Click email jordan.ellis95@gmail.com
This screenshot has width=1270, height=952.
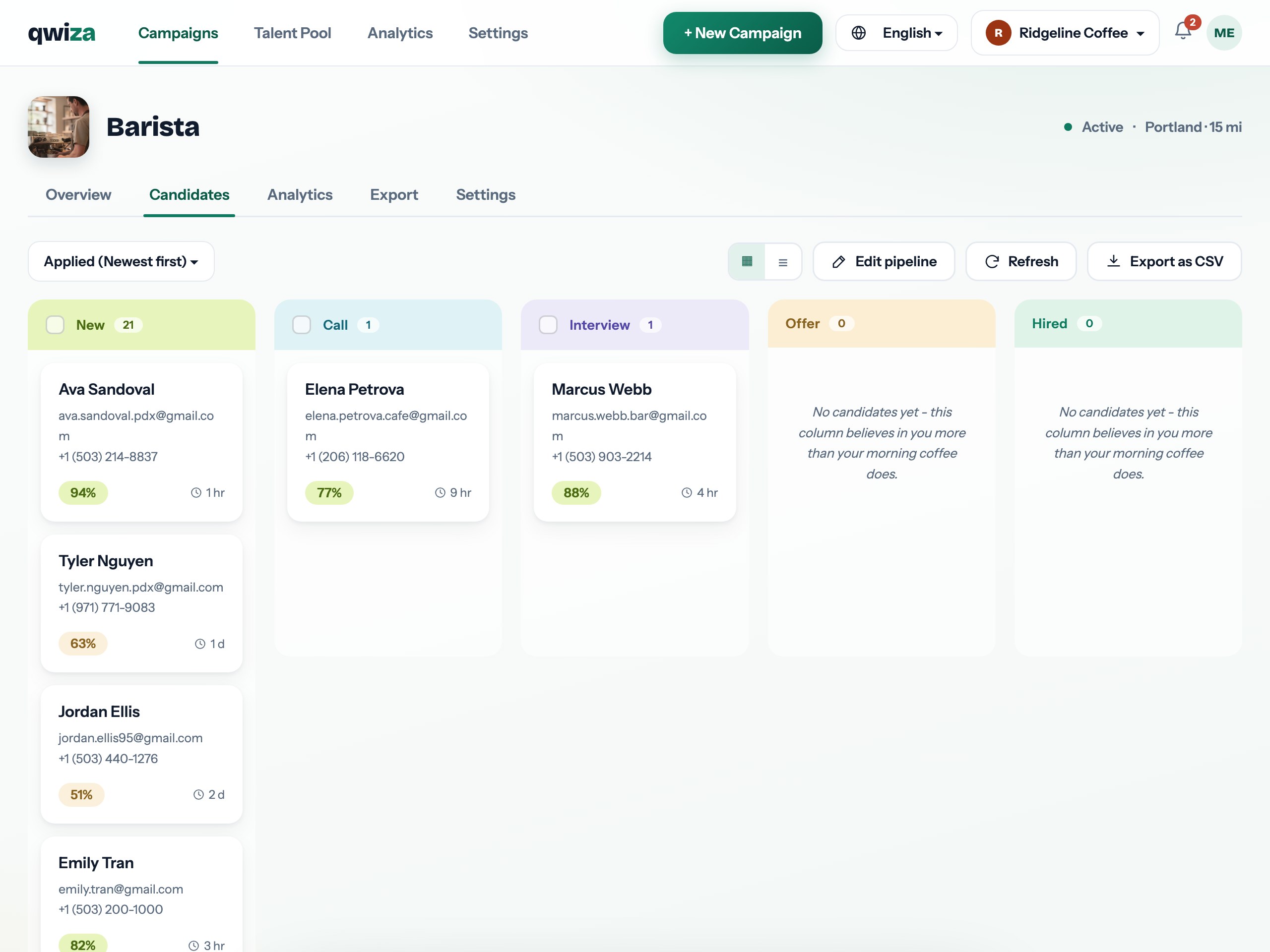(130, 738)
